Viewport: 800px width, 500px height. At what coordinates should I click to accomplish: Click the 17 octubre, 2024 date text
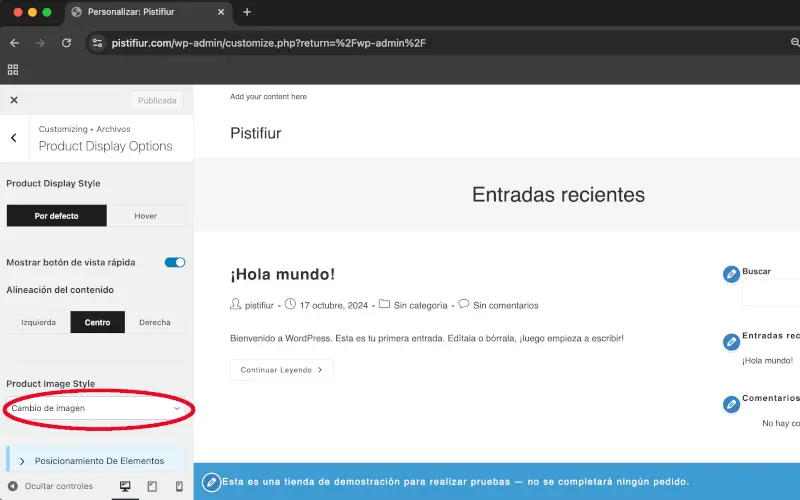click(x=334, y=306)
